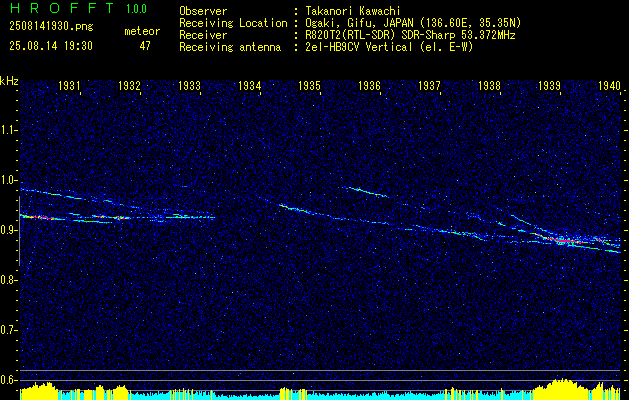Click the HROFFT title text
The height and width of the screenshot is (400, 629).
pos(63,8)
